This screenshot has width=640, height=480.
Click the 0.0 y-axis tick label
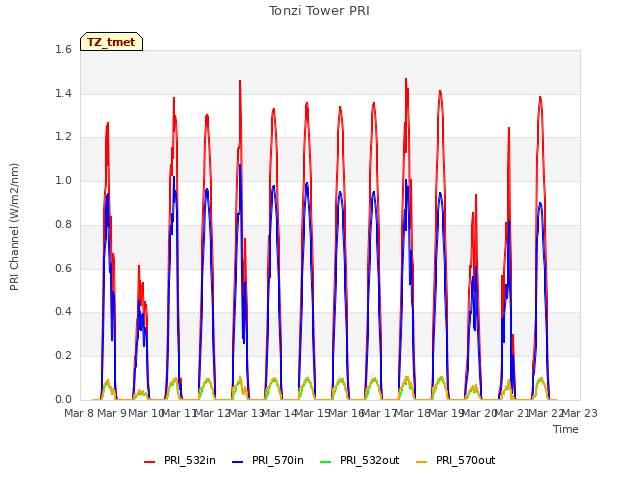pyautogui.click(x=63, y=400)
